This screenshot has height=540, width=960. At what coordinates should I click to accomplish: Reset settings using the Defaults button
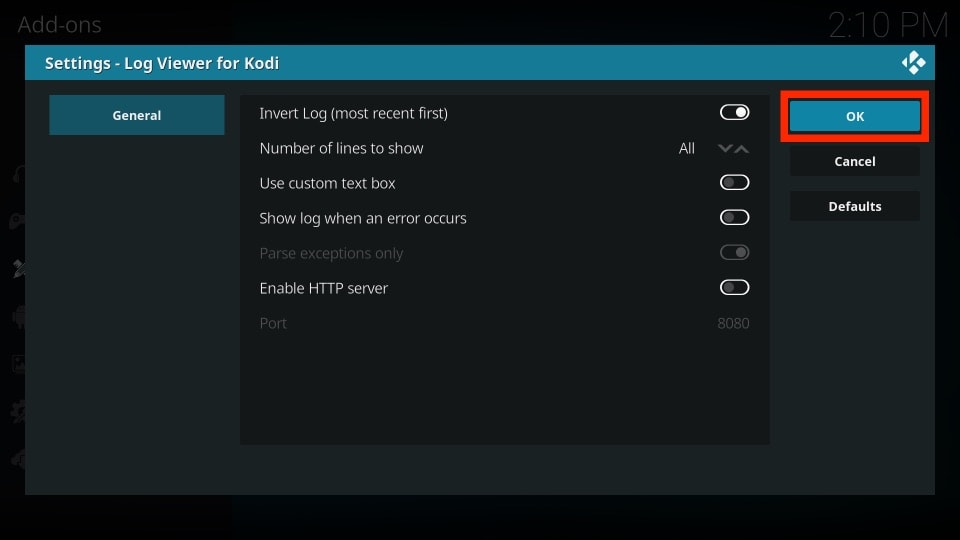pyautogui.click(x=855, y=206)
